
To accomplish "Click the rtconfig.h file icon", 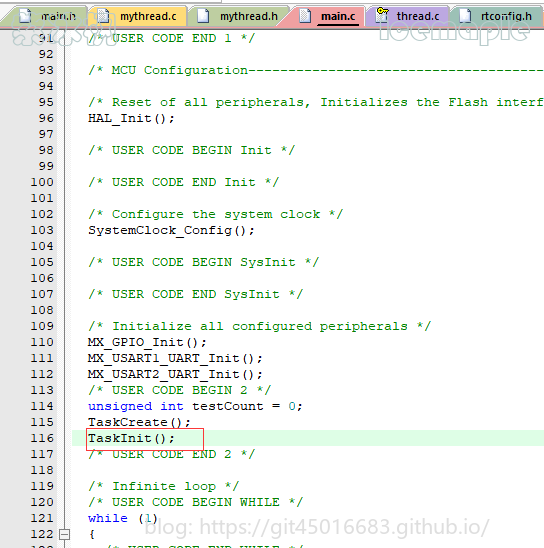I will click(x=464, y=16).
